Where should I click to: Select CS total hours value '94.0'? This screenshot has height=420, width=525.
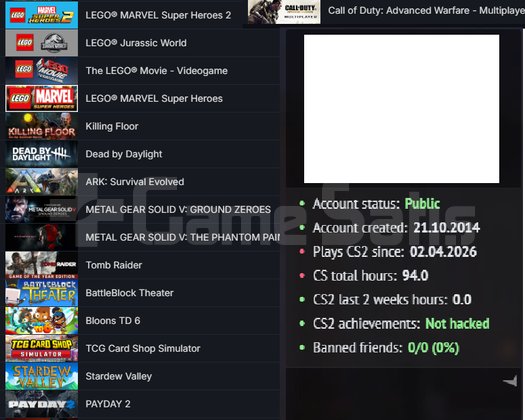pos(415,276)
